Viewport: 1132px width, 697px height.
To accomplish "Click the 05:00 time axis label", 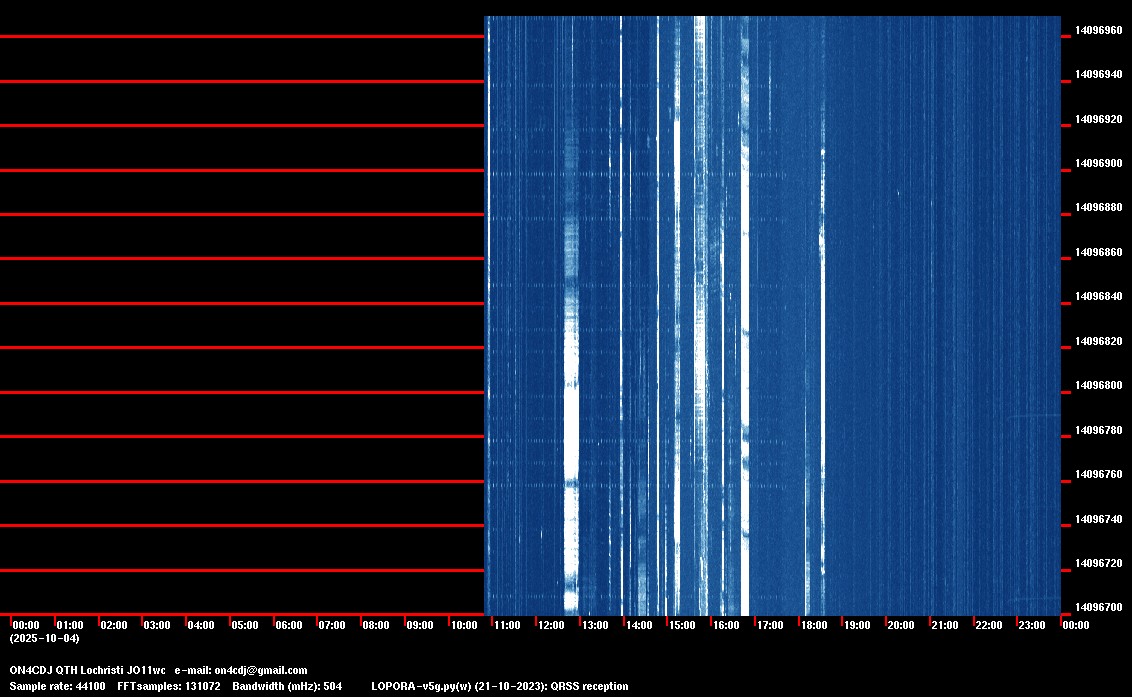I will coord(245,625).
